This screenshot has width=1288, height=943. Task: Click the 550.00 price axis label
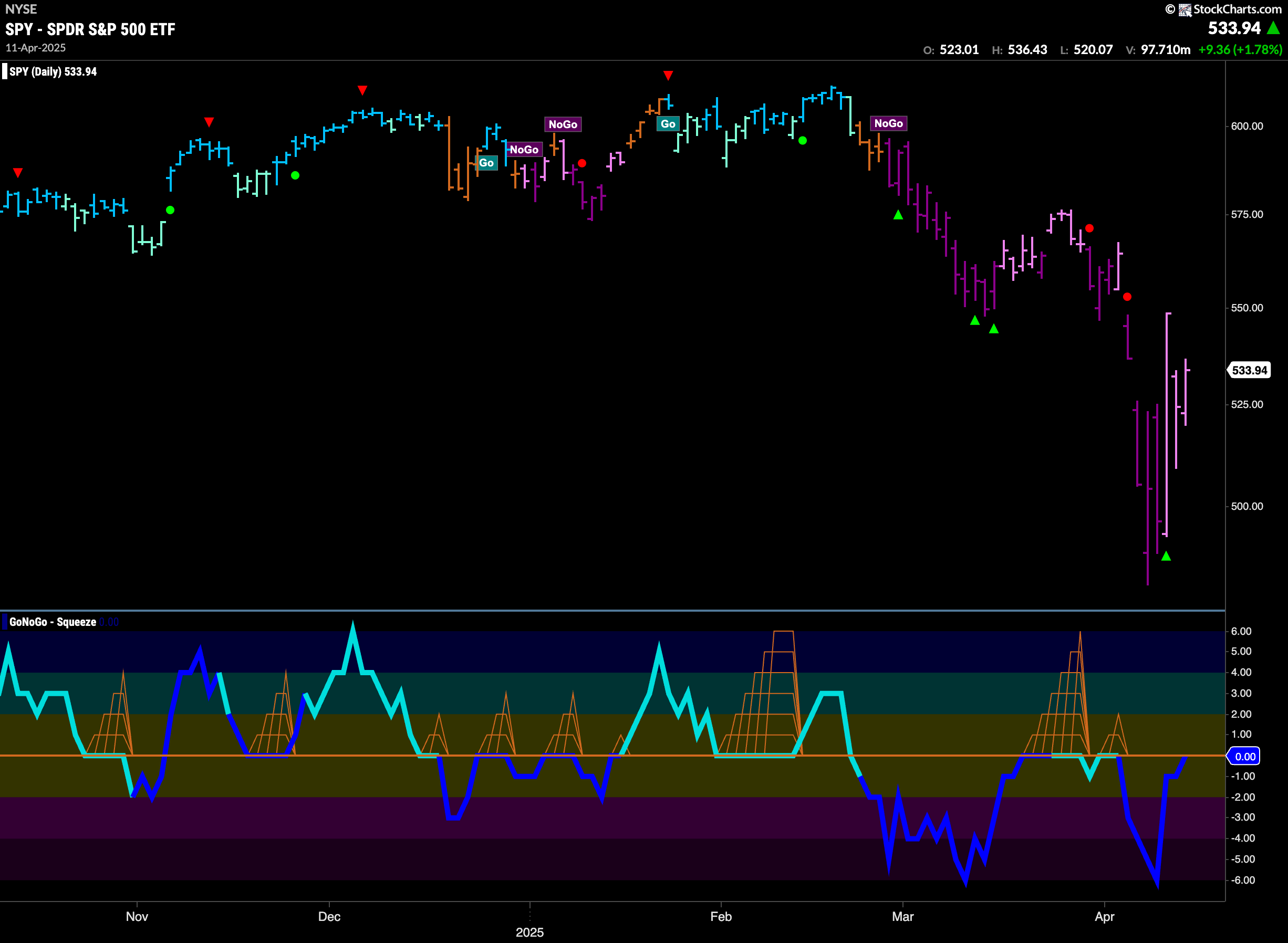pos(1247,308)
